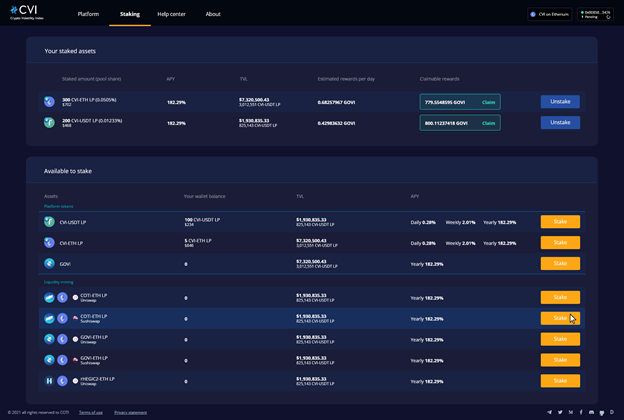Screen dimensions: 624x420
Task: Claim the 800.11237418 GOVI rewards
Action: 488,123
